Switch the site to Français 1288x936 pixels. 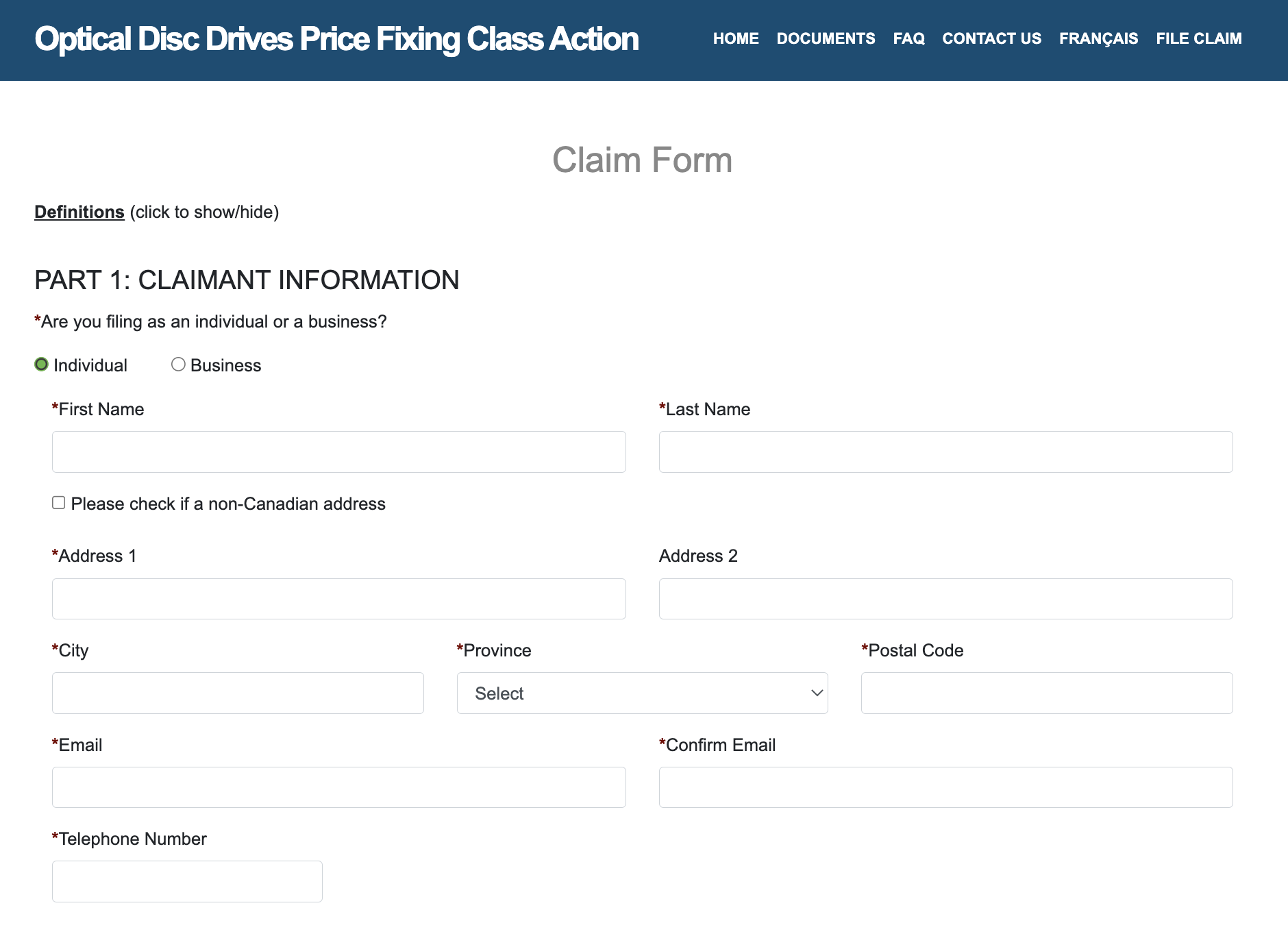click(x=1098, y=38)
